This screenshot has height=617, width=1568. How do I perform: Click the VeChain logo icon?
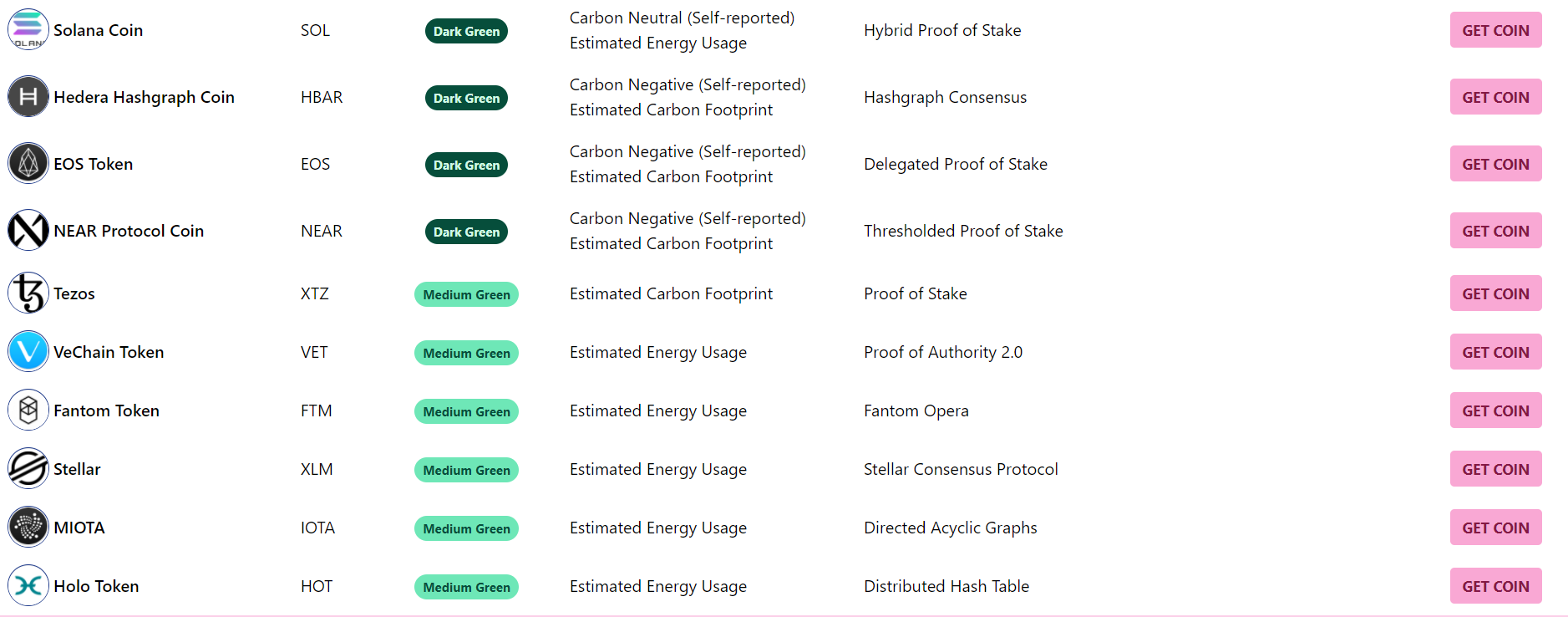(28, 352)
